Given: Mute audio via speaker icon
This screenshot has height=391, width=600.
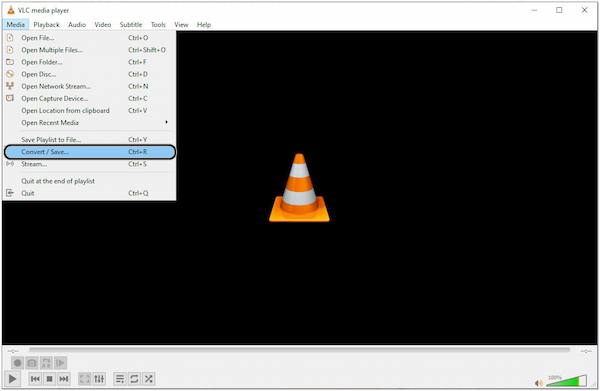Looking at the screenshot, I should [538, 383].
